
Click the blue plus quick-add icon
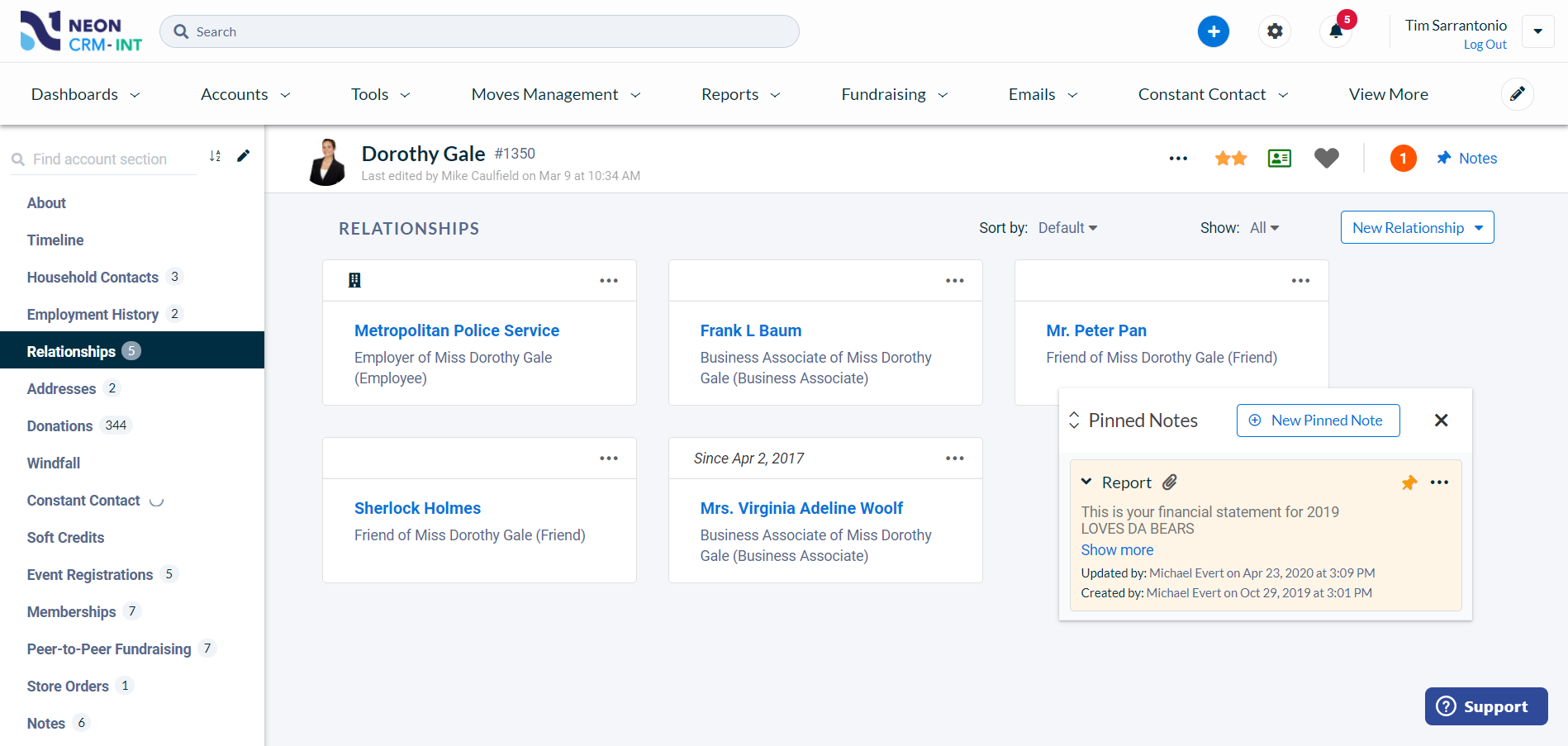(x=1213, y=31)
